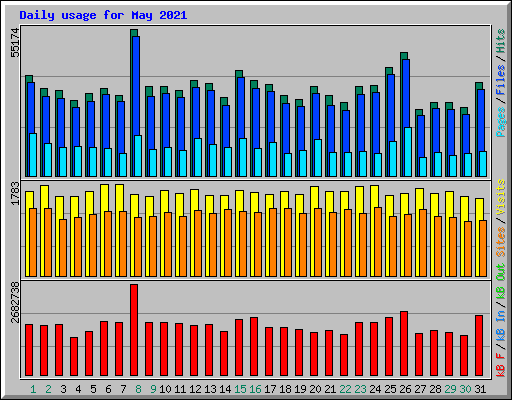Select the red kB bar for day 31
This screenshot has height=400, width=512.
click(479, 346)
